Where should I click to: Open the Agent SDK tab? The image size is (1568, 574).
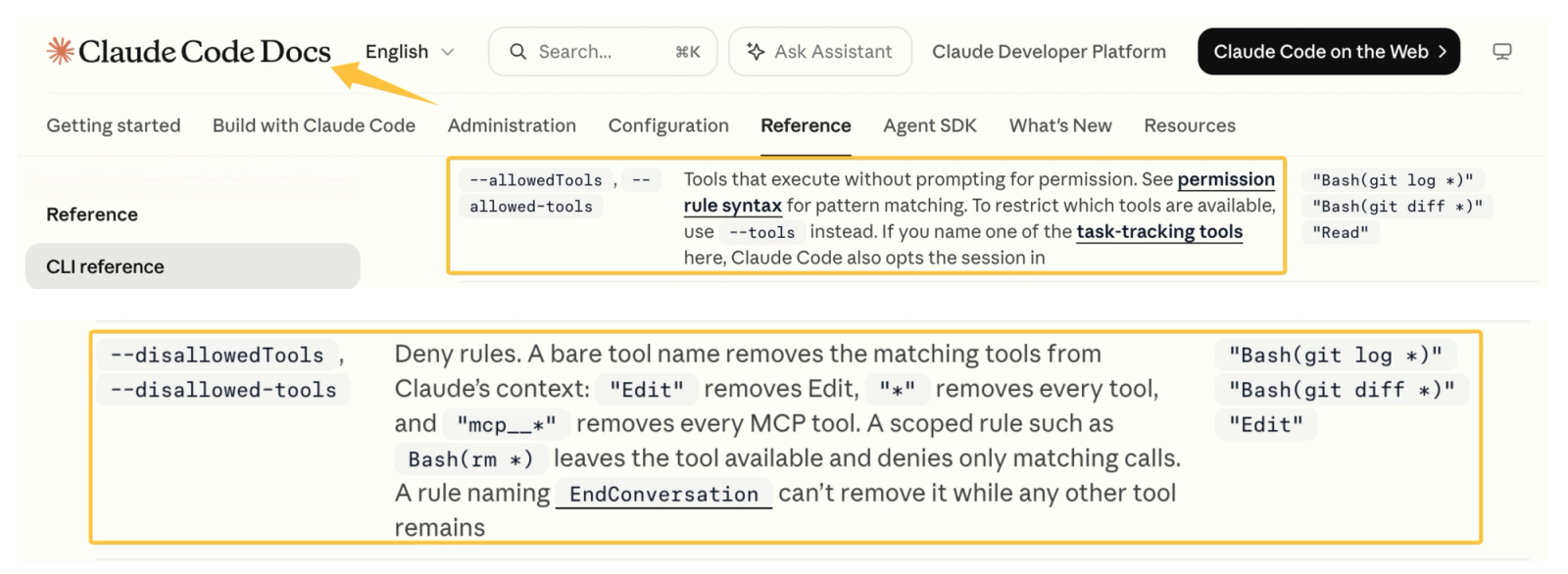[930, 125]
